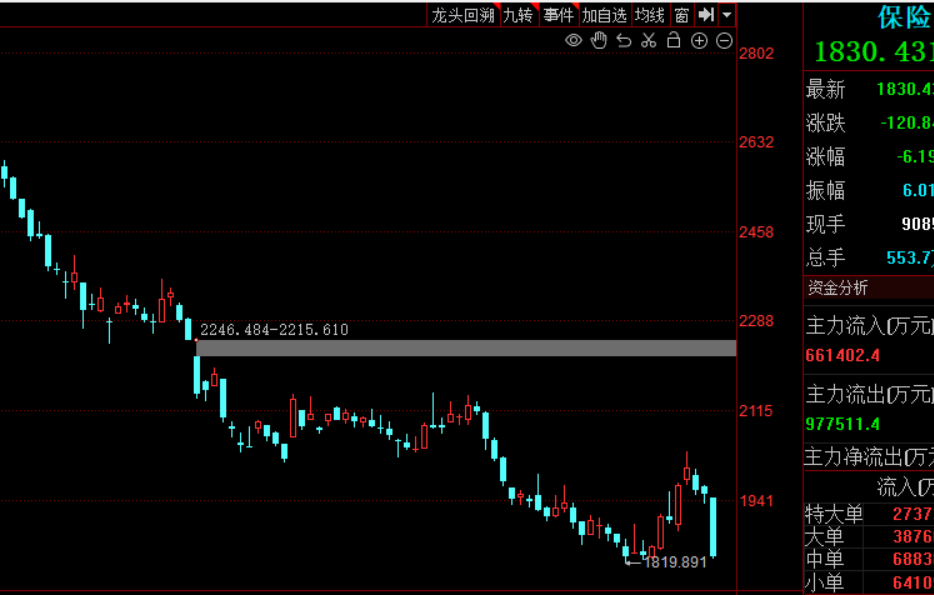The height and width of the screenshot is (595, 934).
Task: Click the 振幅 row label
Action: coord(826,191)
